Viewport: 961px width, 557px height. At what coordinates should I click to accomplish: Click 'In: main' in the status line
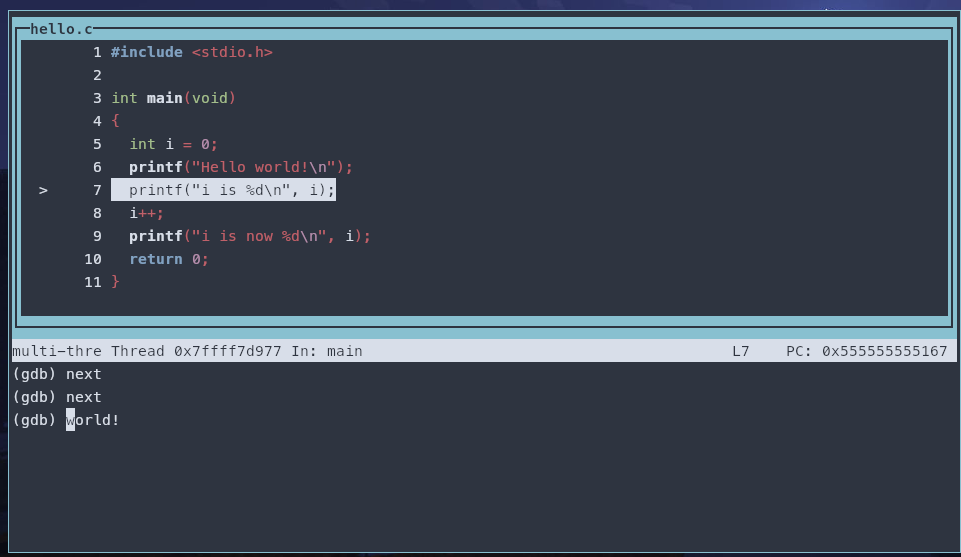tap(327, 351)
